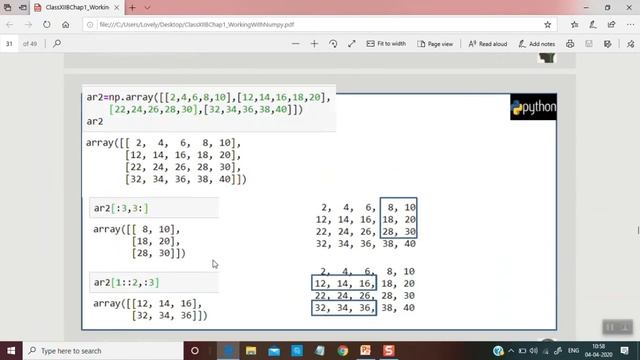Click Fit to width

[386, 44]
